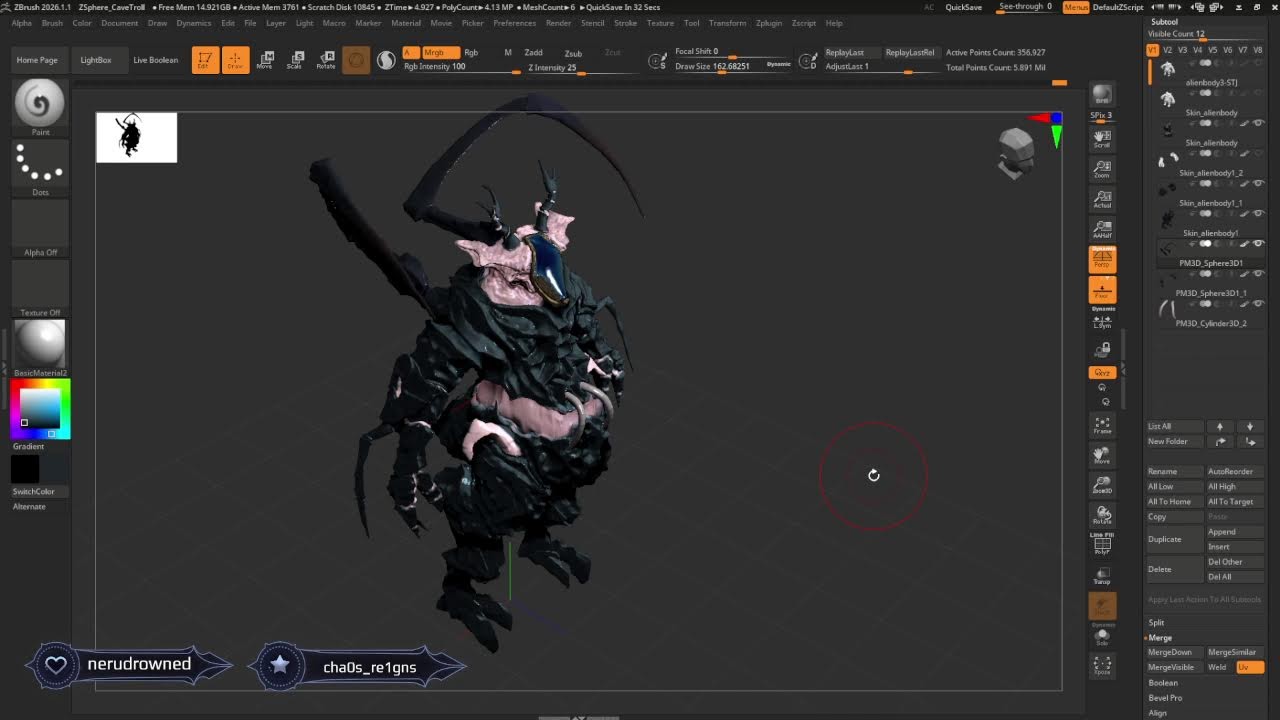Click the AAHalf button
Screen dimensions: 1280x720
[x=1102, y=229]
